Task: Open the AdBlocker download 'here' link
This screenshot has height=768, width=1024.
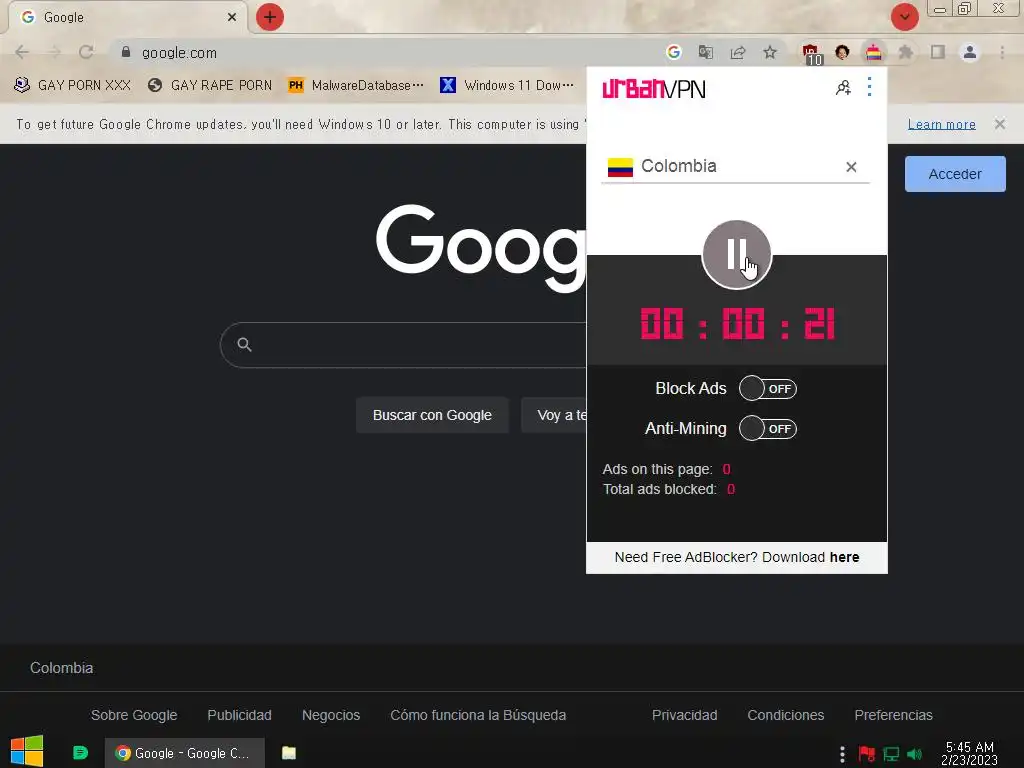Action: 844,557
